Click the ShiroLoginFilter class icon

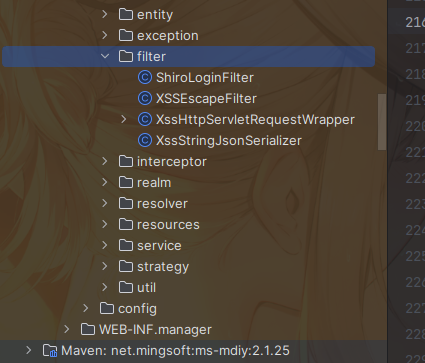click(145, 77)
